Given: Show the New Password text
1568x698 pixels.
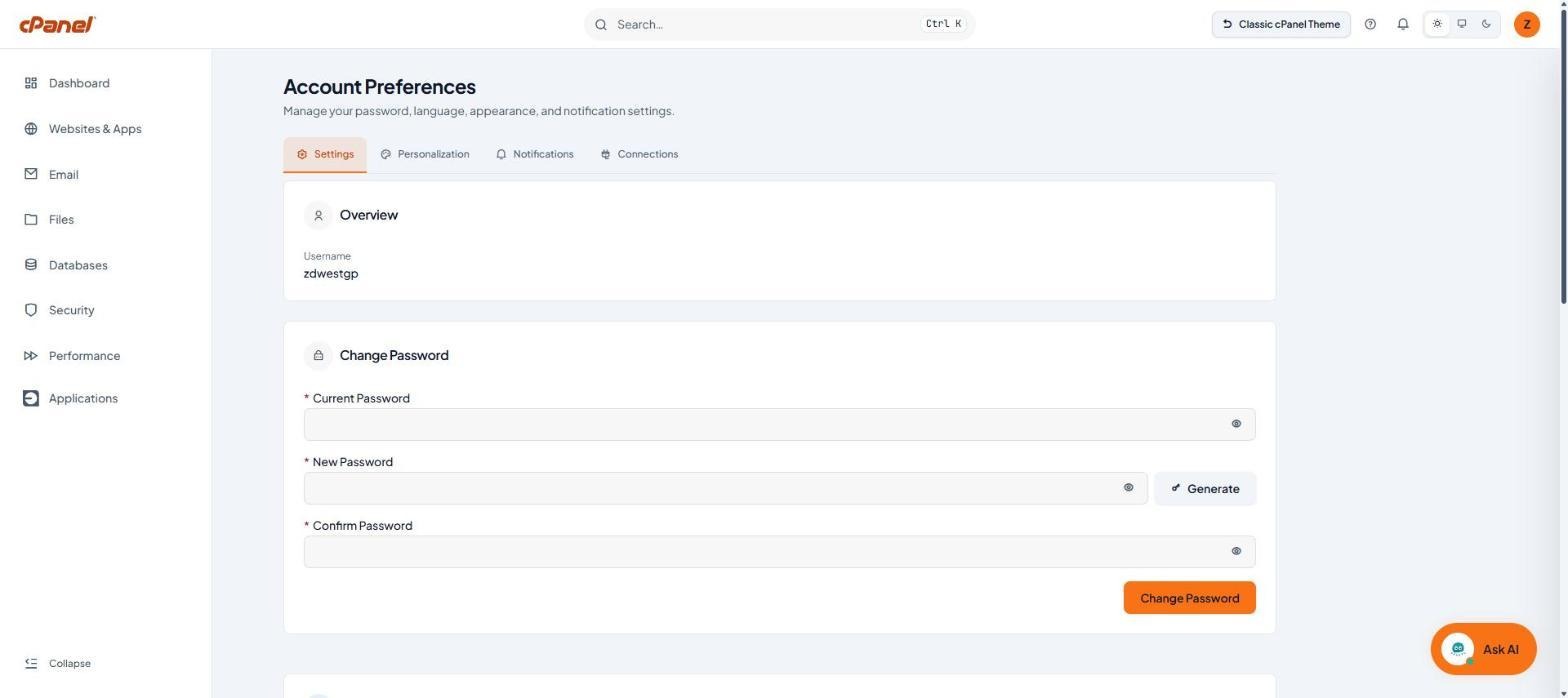Looking at the screenshot, I should 1128,488.
